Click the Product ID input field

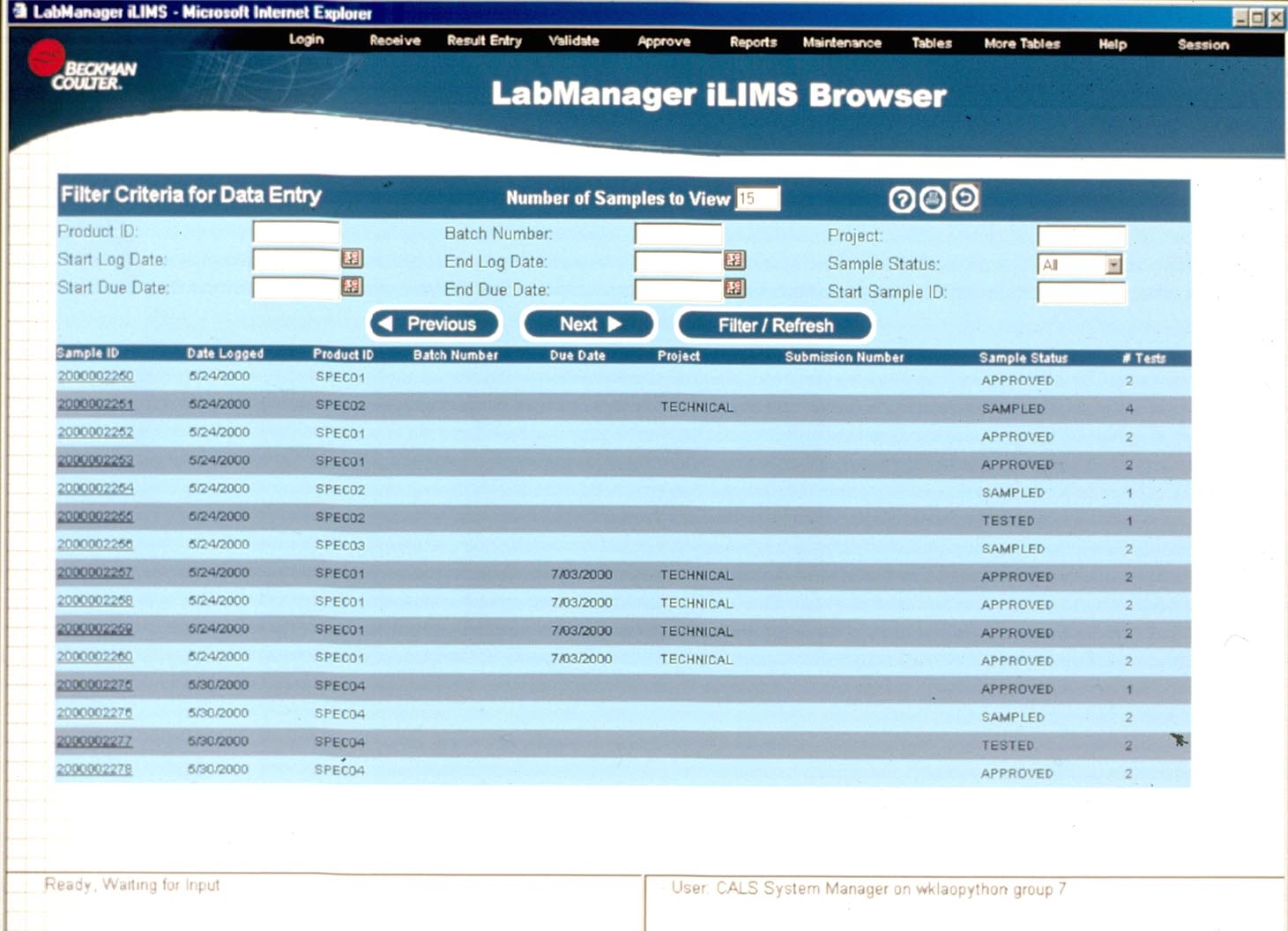click(296, 232)
